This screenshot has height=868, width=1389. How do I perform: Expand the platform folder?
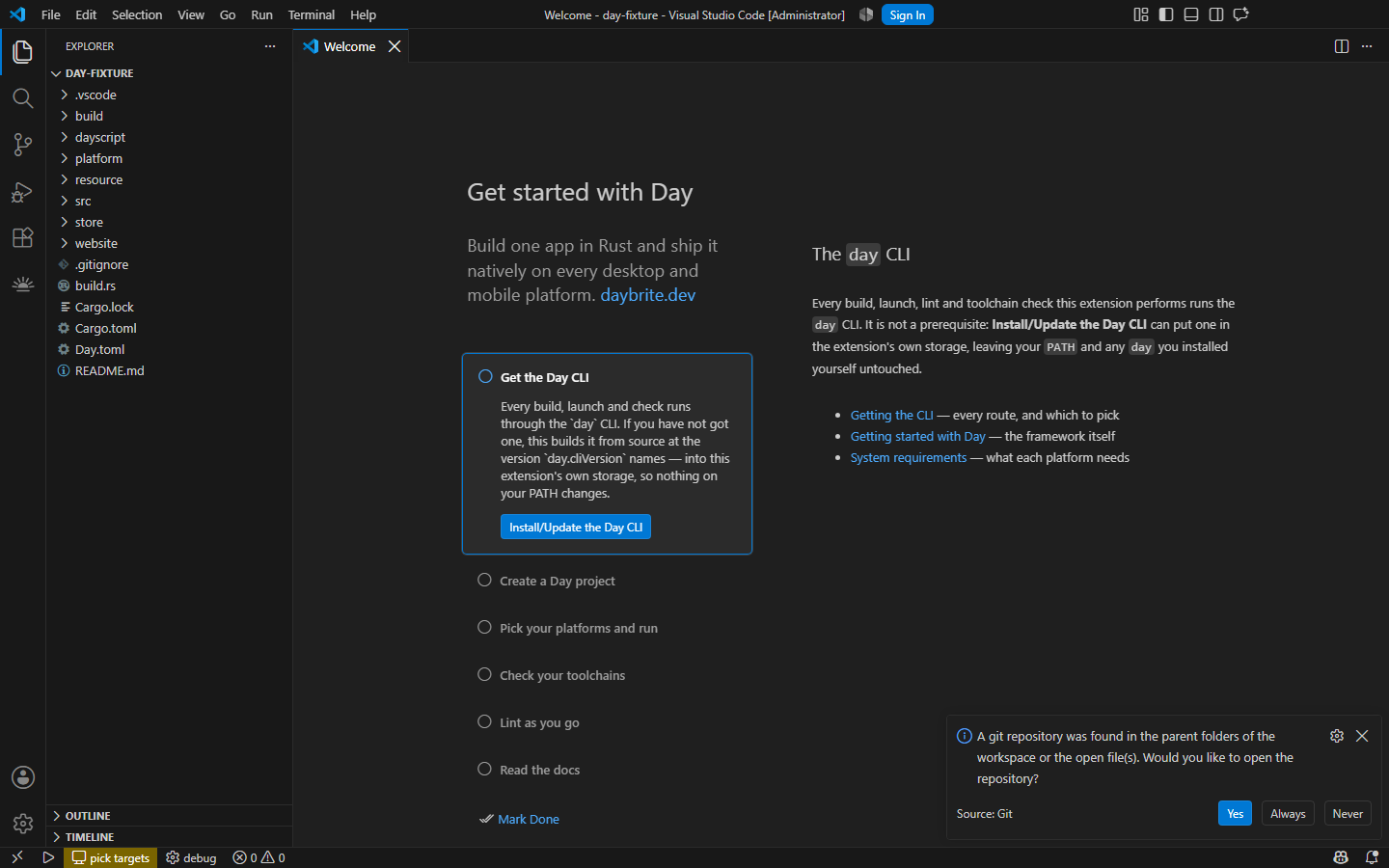[x=169, y=158]
